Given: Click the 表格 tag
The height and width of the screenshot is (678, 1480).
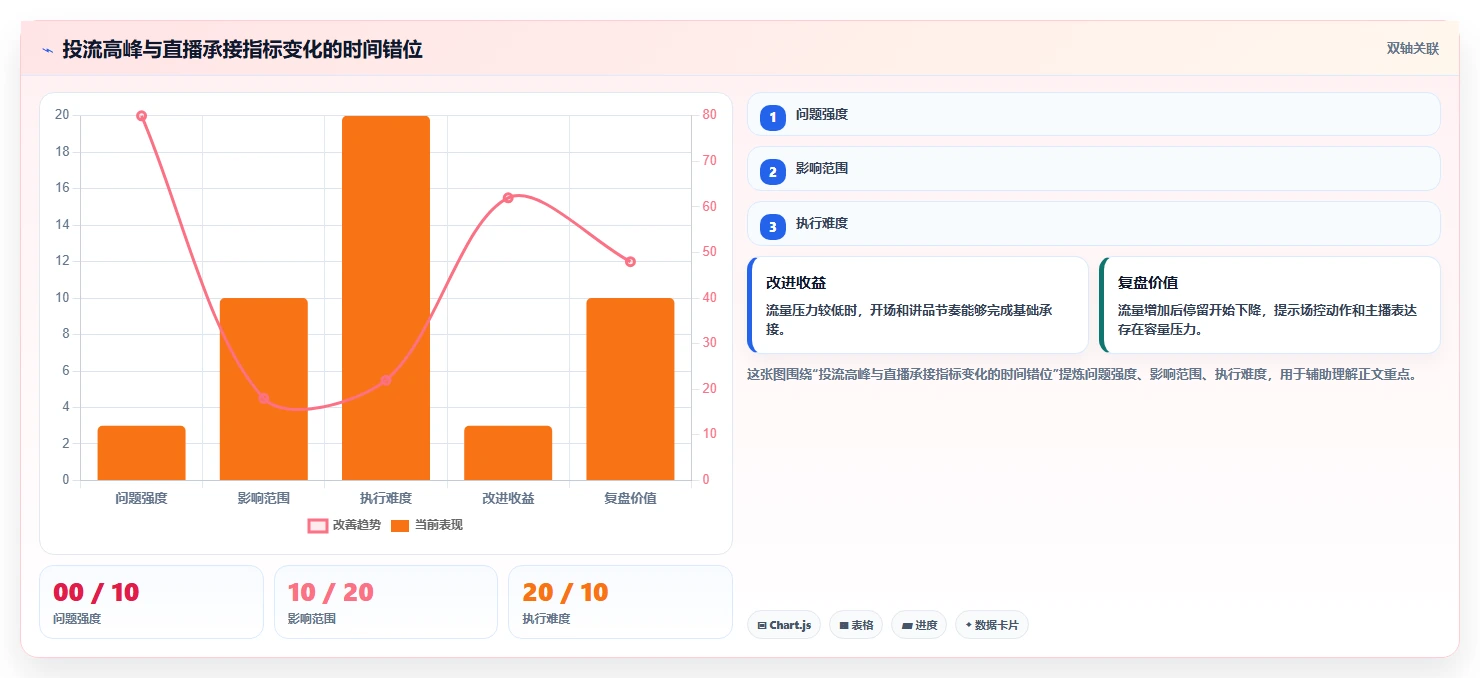Looking at the screenshot, I should point(856,625).
